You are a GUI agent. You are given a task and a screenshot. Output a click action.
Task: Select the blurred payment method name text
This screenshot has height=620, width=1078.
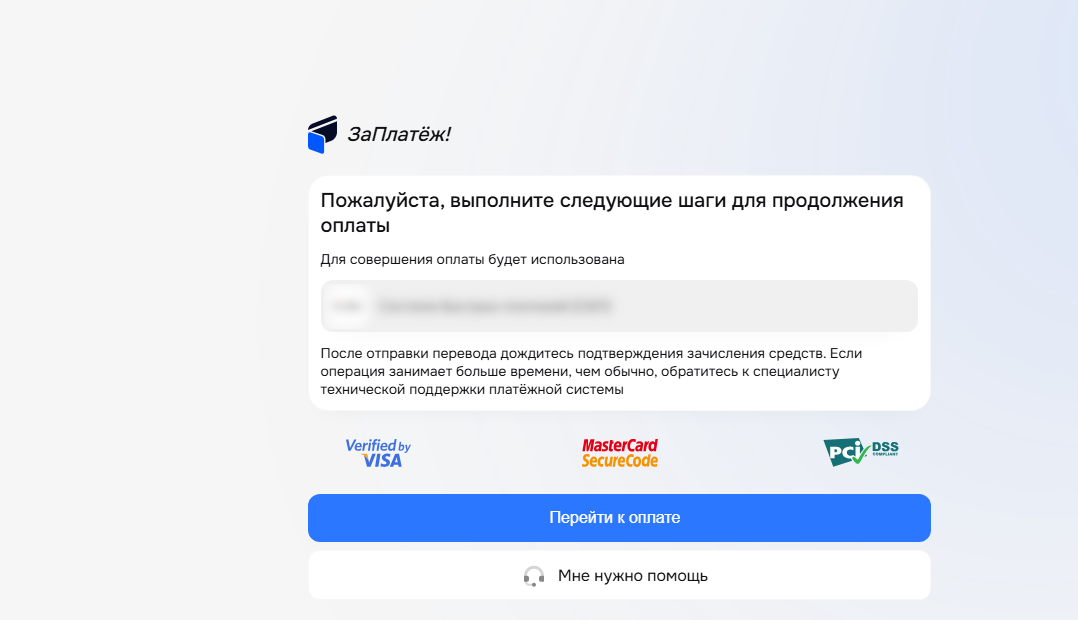[494, 306]
